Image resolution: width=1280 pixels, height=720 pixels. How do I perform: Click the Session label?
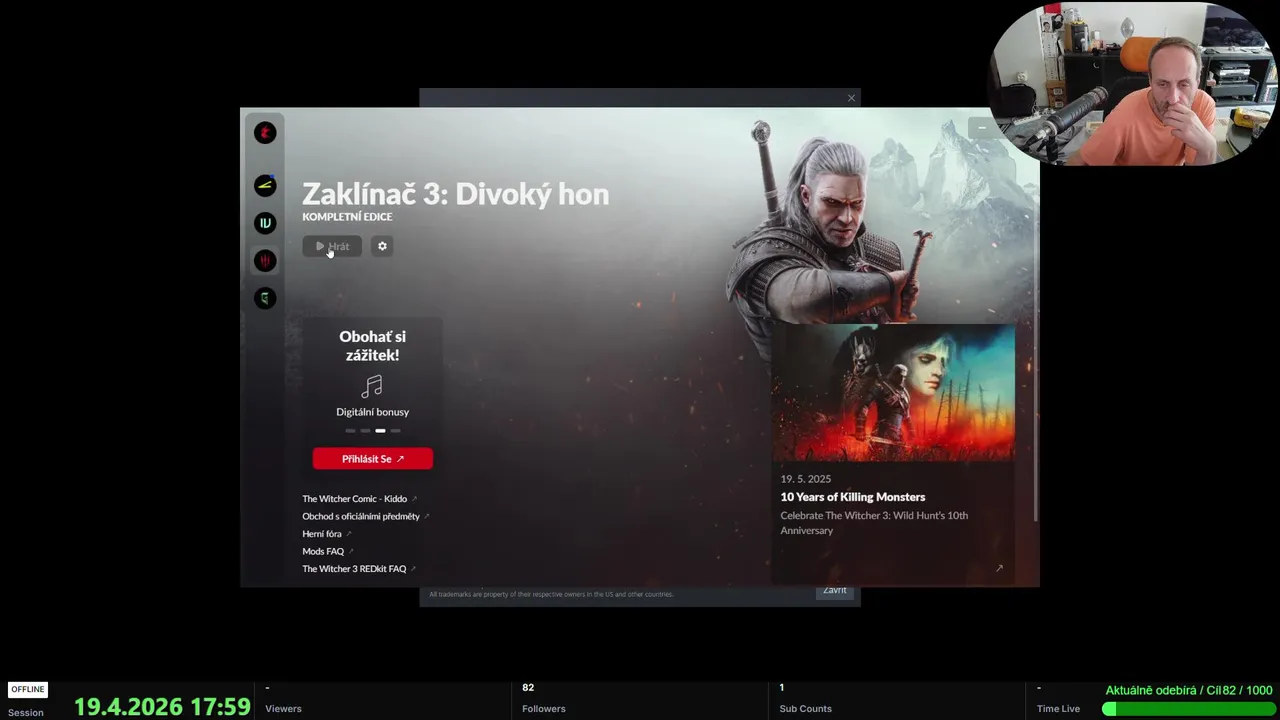(x=26, y=713)
